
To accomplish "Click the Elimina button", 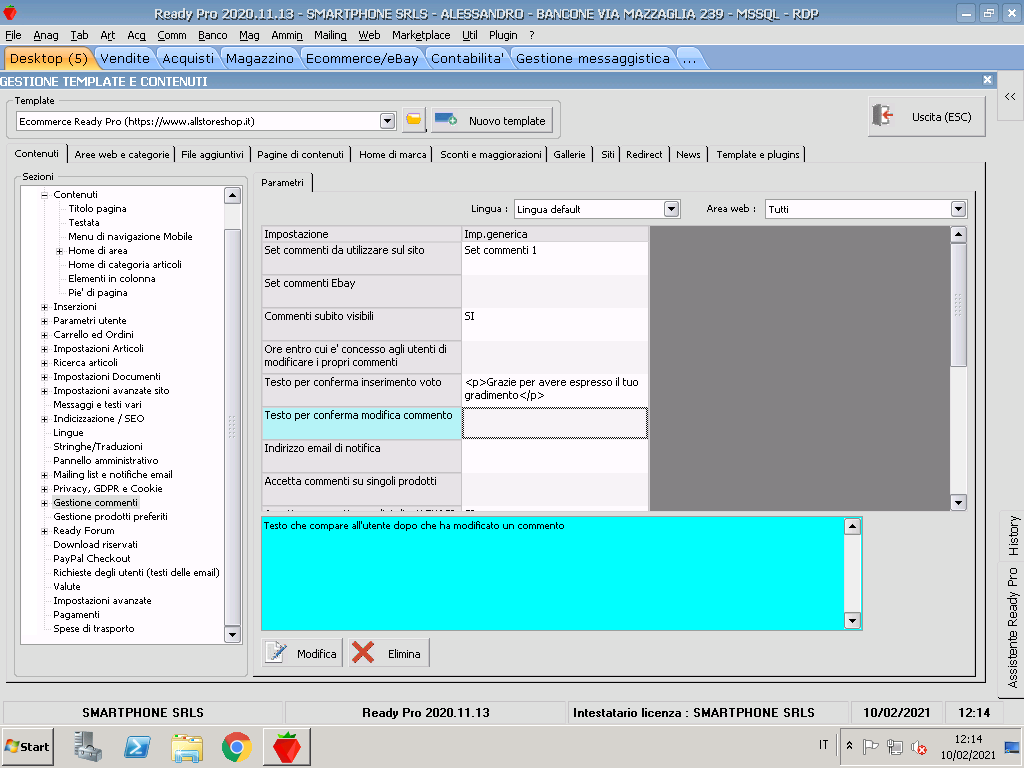I will (x=389, y=653).
